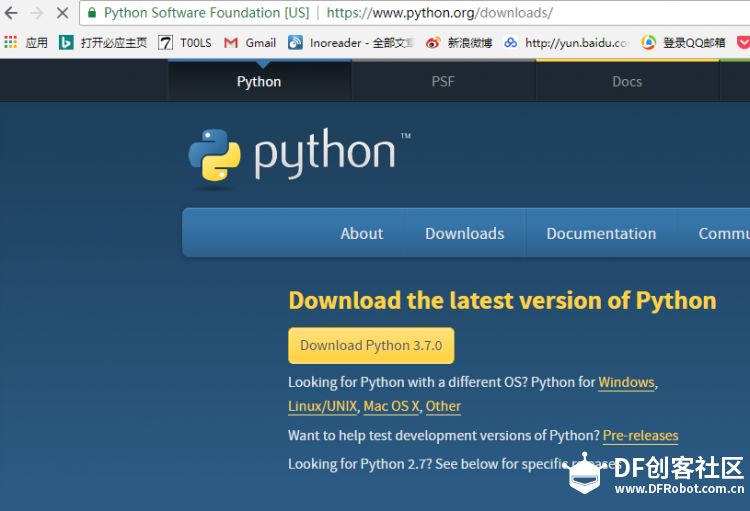The image size is (750, 511).
Task: Select the Python top tab
Action: point(259,81)
